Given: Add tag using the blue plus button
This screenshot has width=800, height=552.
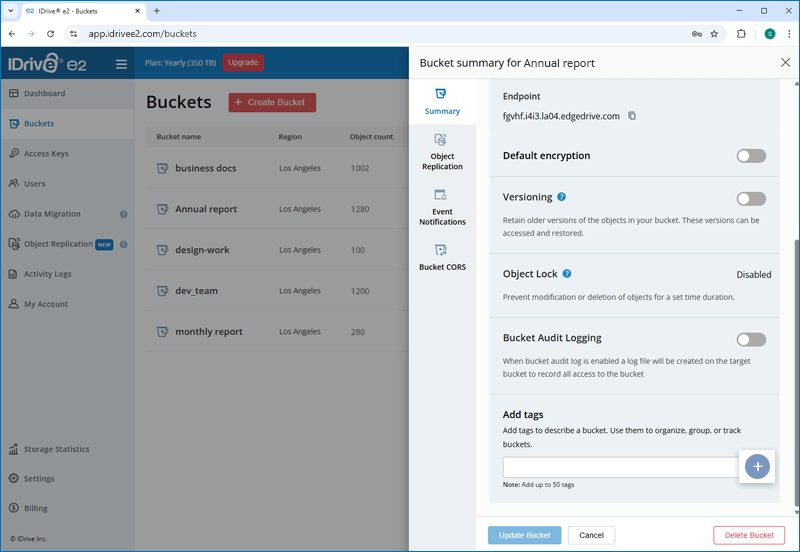Looking at the screenshot, I should point(757,466).
